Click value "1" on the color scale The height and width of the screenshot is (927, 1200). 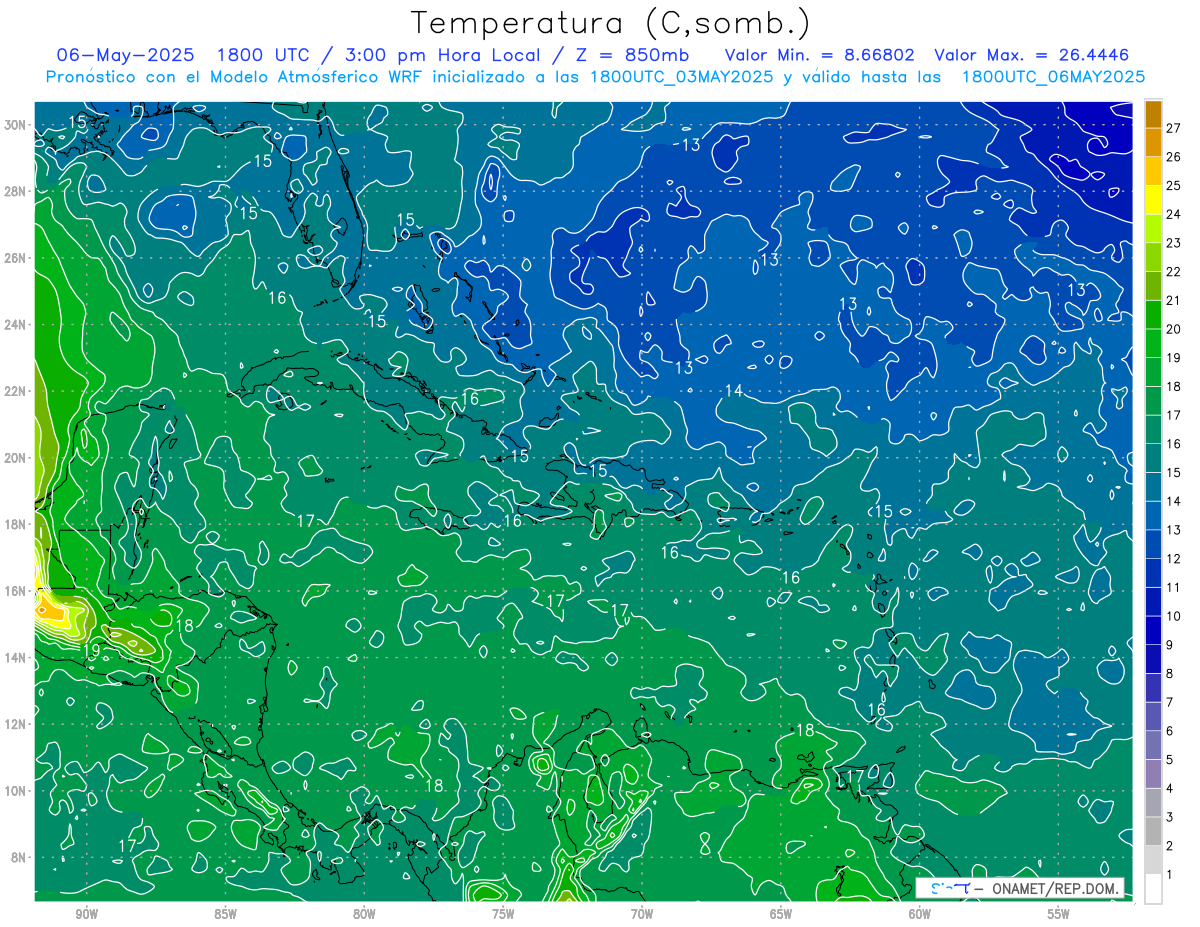1170,874
